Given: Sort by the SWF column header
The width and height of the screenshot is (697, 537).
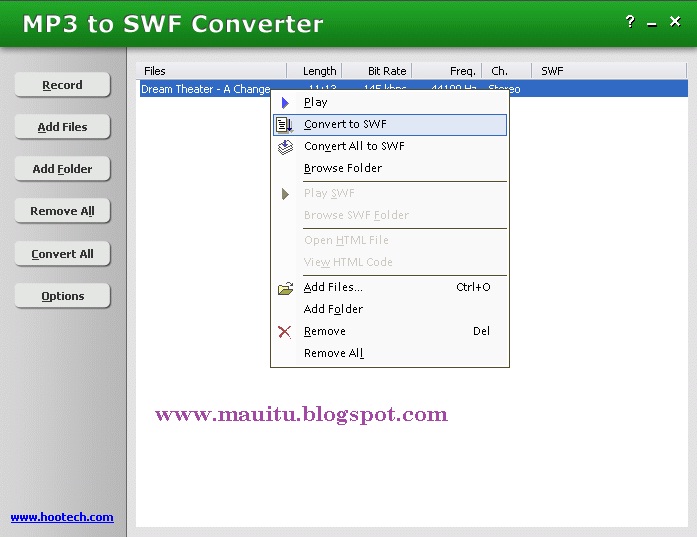Looking at the screenshot, I should coord(609,71).
